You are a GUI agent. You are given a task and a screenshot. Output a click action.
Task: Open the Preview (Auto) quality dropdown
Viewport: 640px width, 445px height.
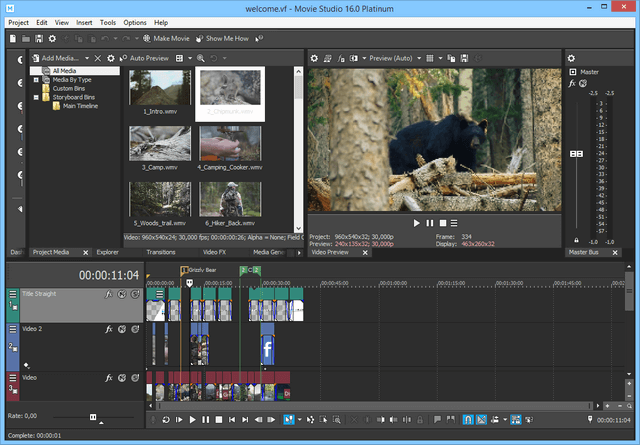(392, 58)
